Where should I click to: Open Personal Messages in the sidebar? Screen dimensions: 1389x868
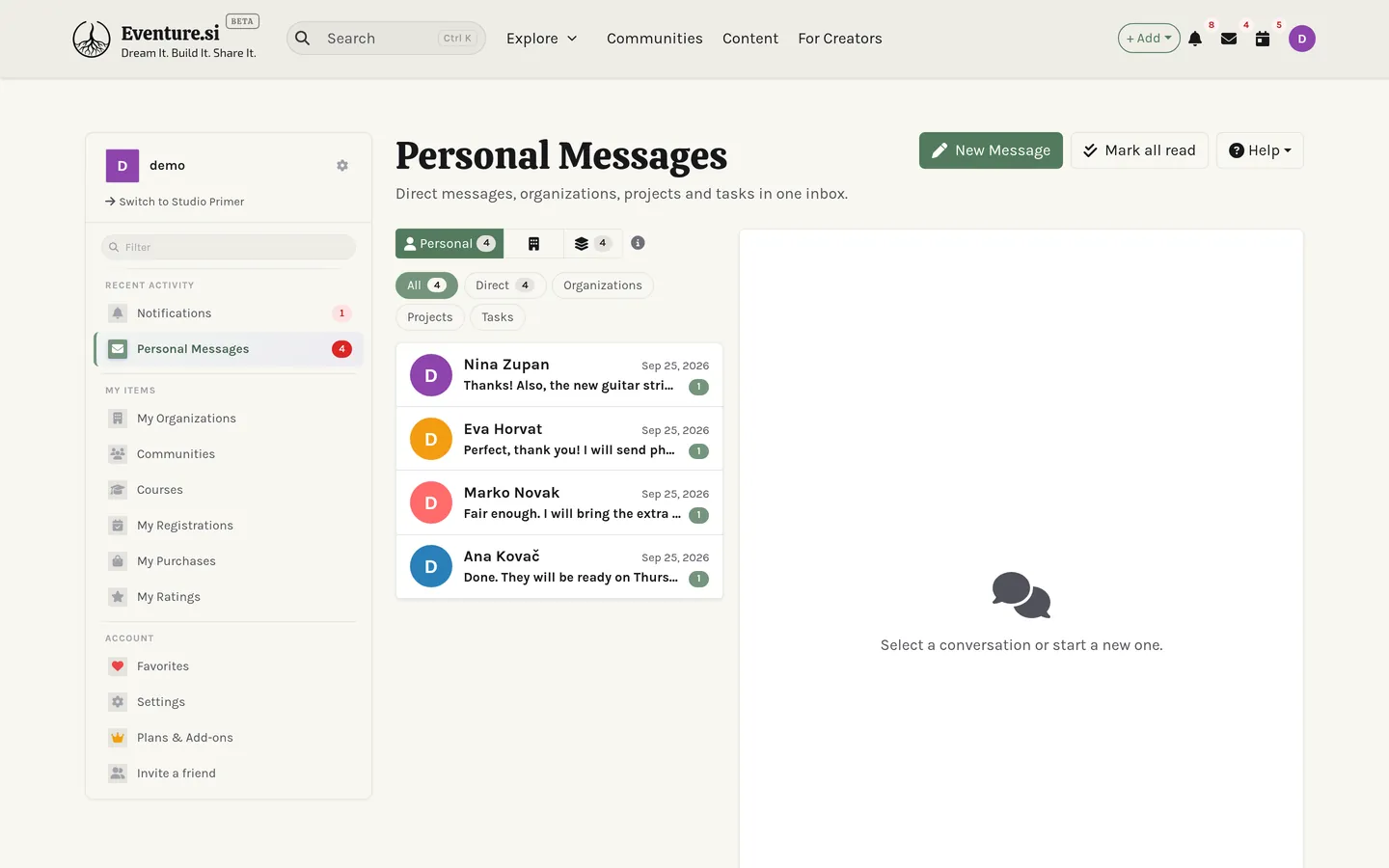229,349
